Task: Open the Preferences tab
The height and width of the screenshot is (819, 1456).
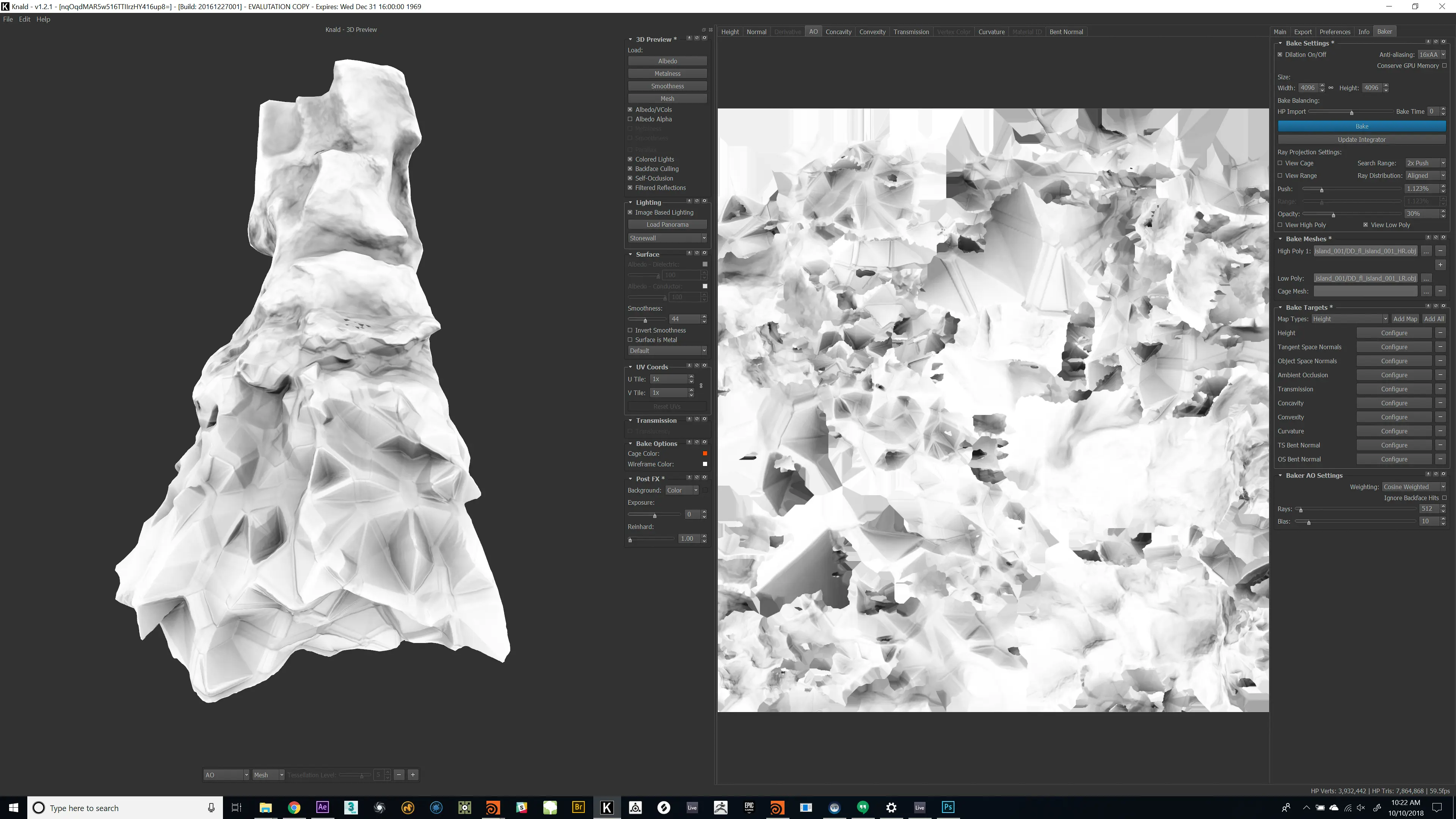Action: coord(1335,31)
